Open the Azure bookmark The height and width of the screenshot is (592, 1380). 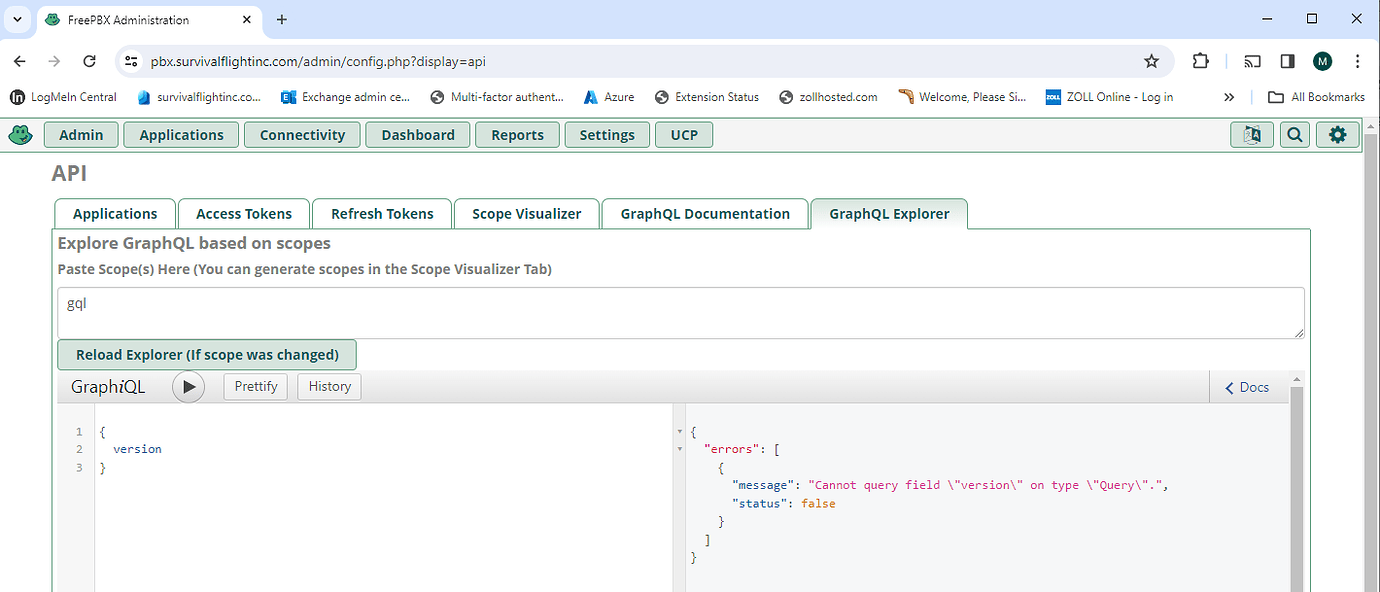click(608, 97)
